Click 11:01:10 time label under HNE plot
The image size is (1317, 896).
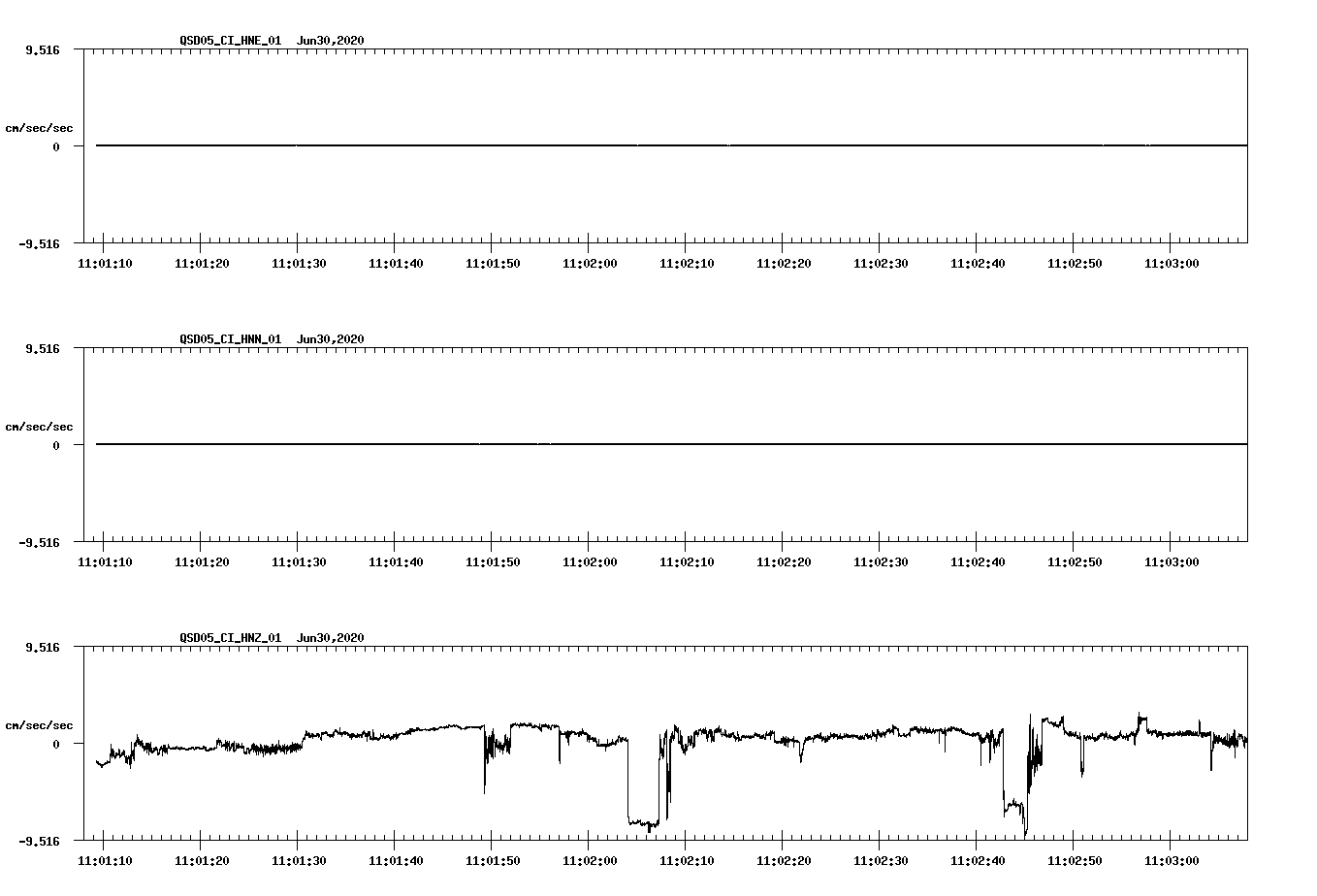[105, 264]
